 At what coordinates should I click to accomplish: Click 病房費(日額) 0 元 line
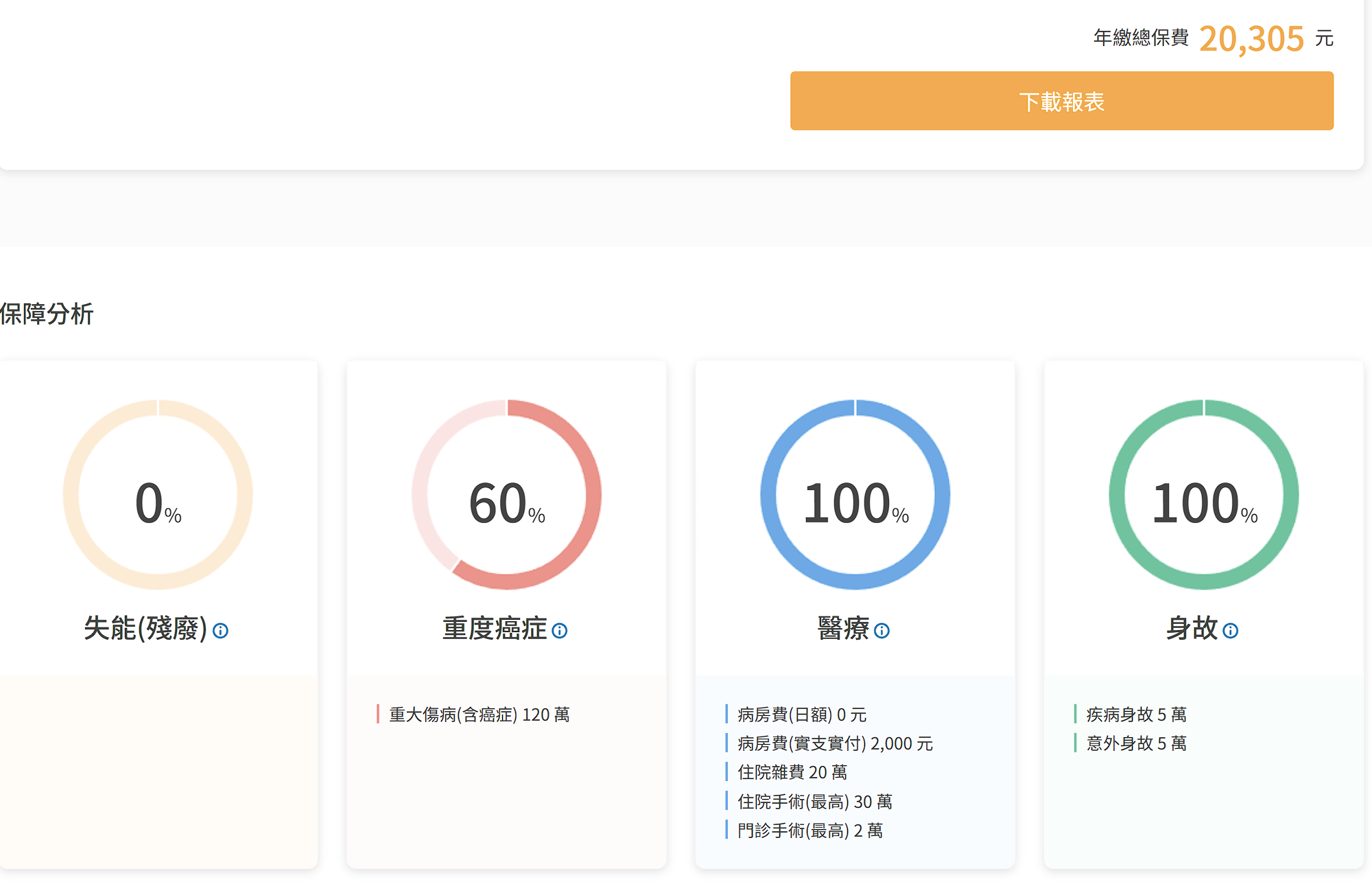point(801,715)
